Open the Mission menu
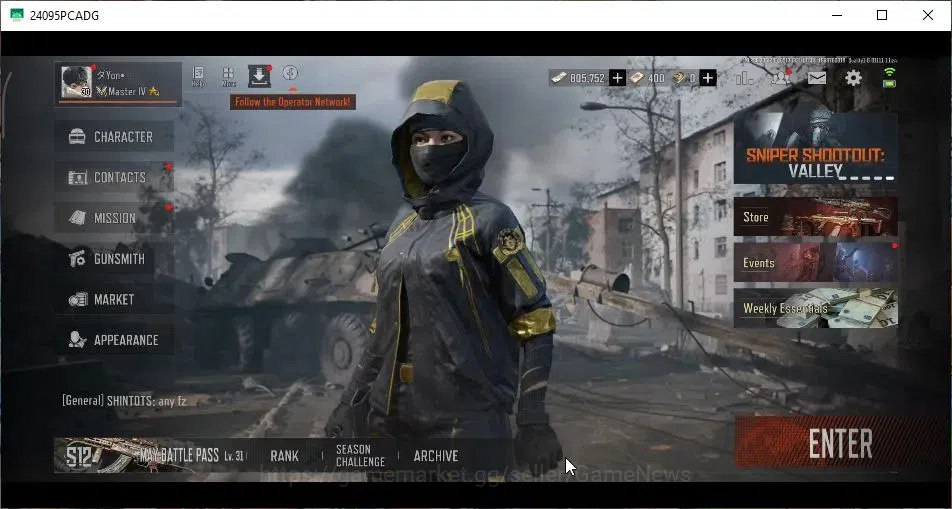Screen dimensions: 952x509 coord(114,218)
